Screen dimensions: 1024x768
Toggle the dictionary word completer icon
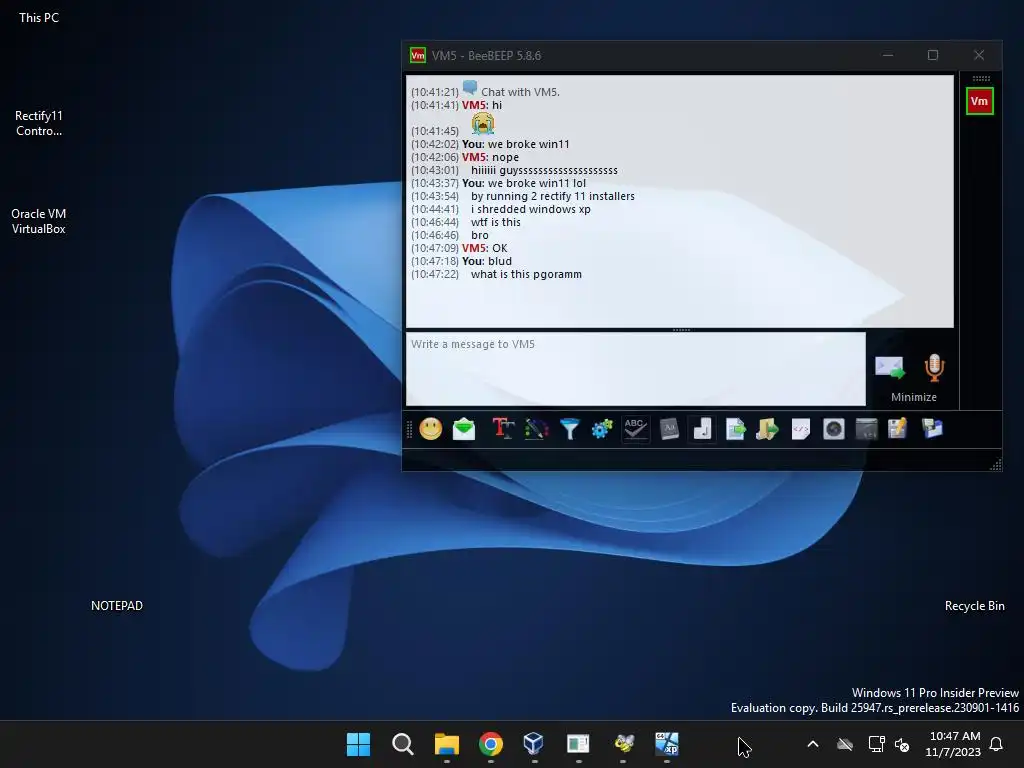[669, 429]
